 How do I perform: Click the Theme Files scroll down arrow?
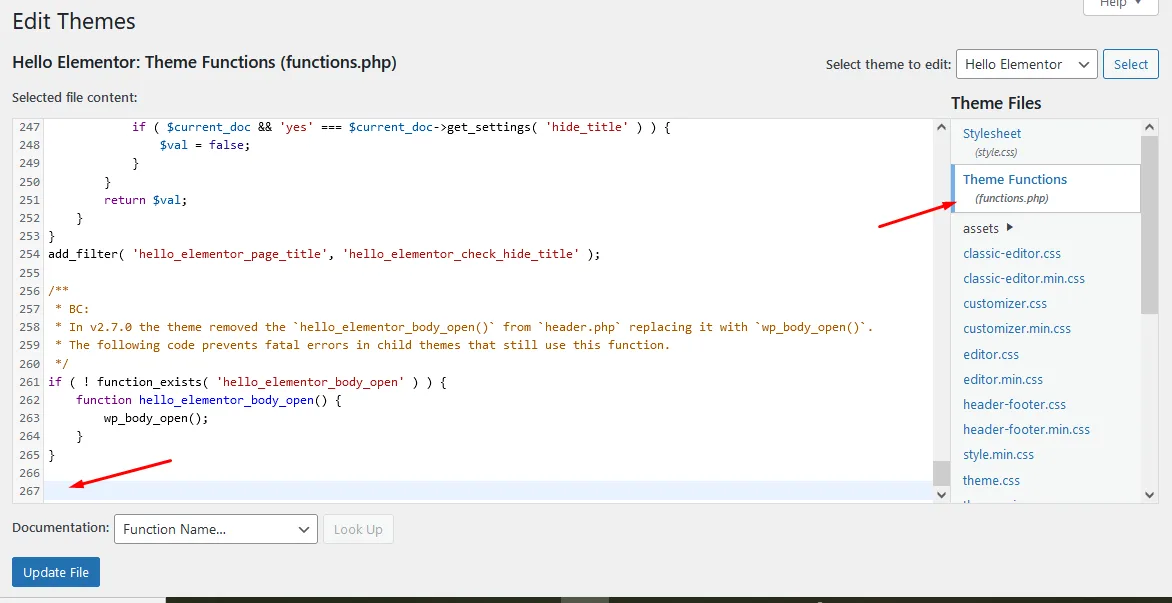pos(1150,494)
